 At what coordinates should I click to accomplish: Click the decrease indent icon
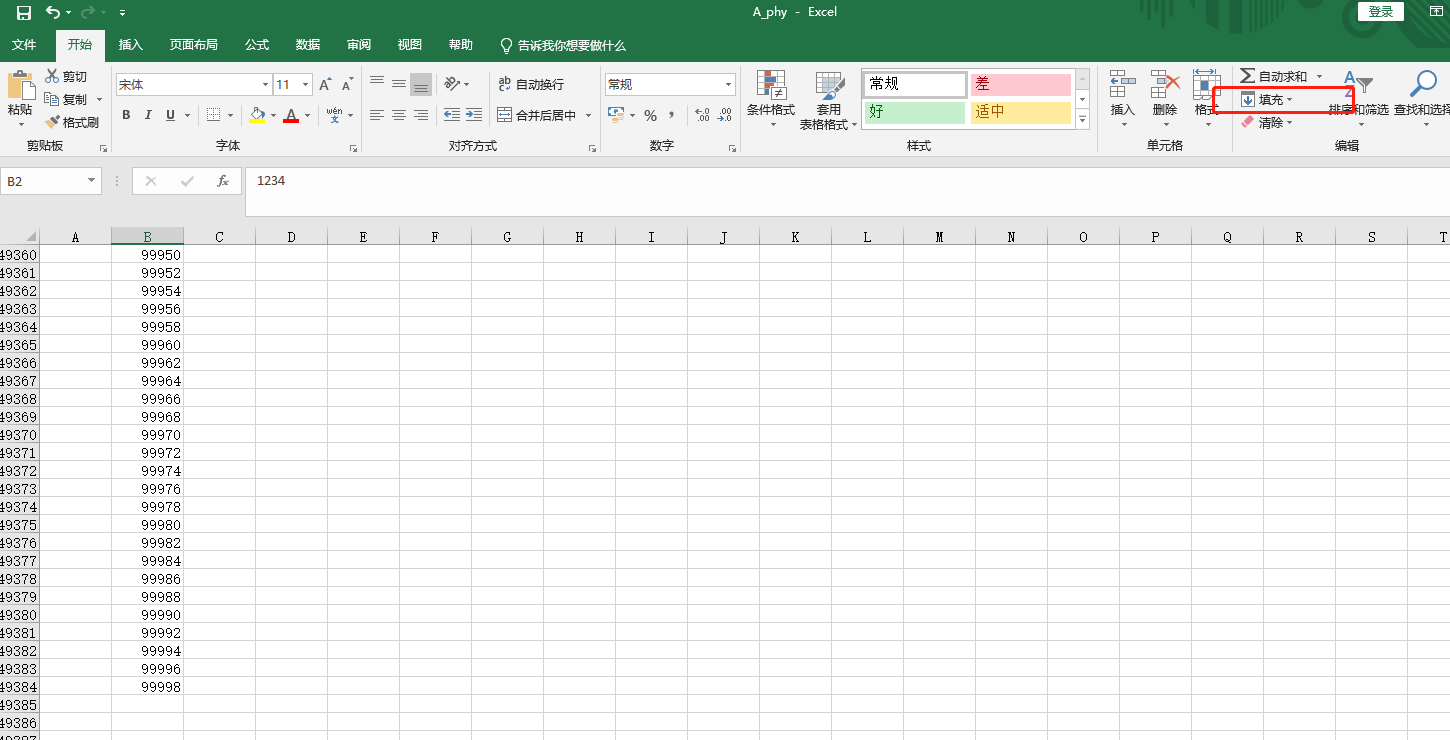452,115
